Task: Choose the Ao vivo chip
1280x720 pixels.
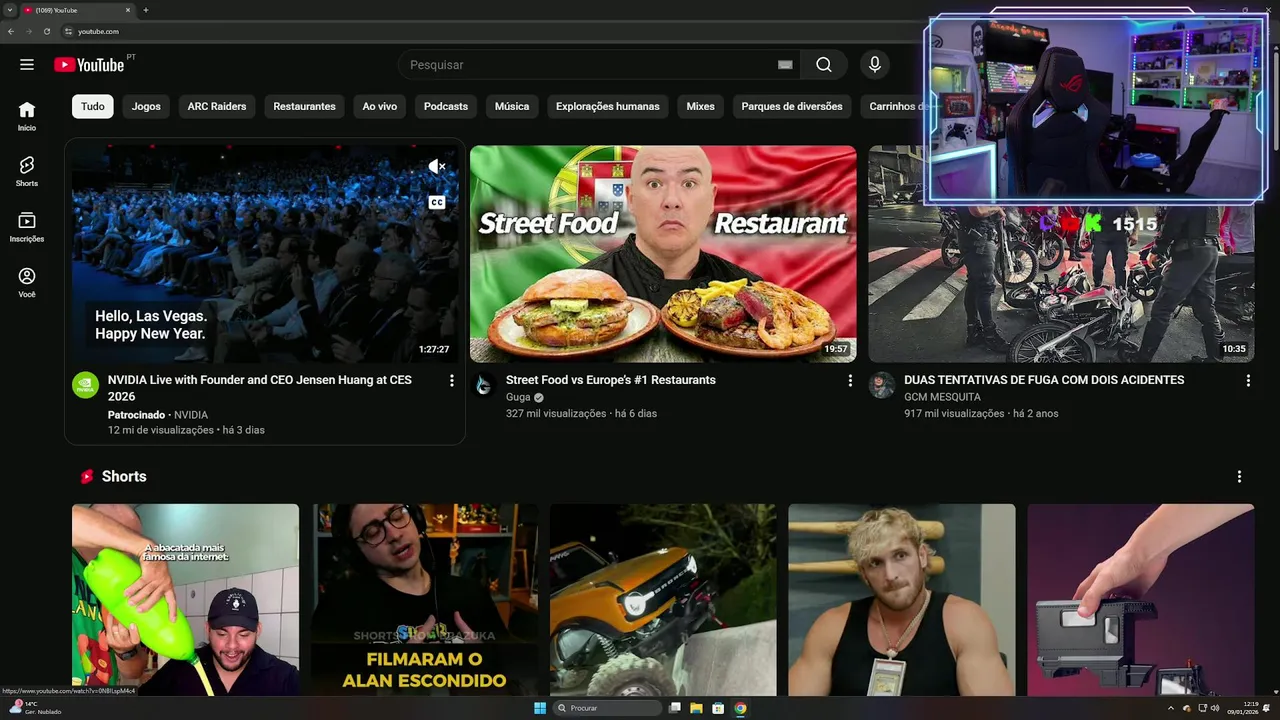Action: pyautogui.click(x=380, y=106)
